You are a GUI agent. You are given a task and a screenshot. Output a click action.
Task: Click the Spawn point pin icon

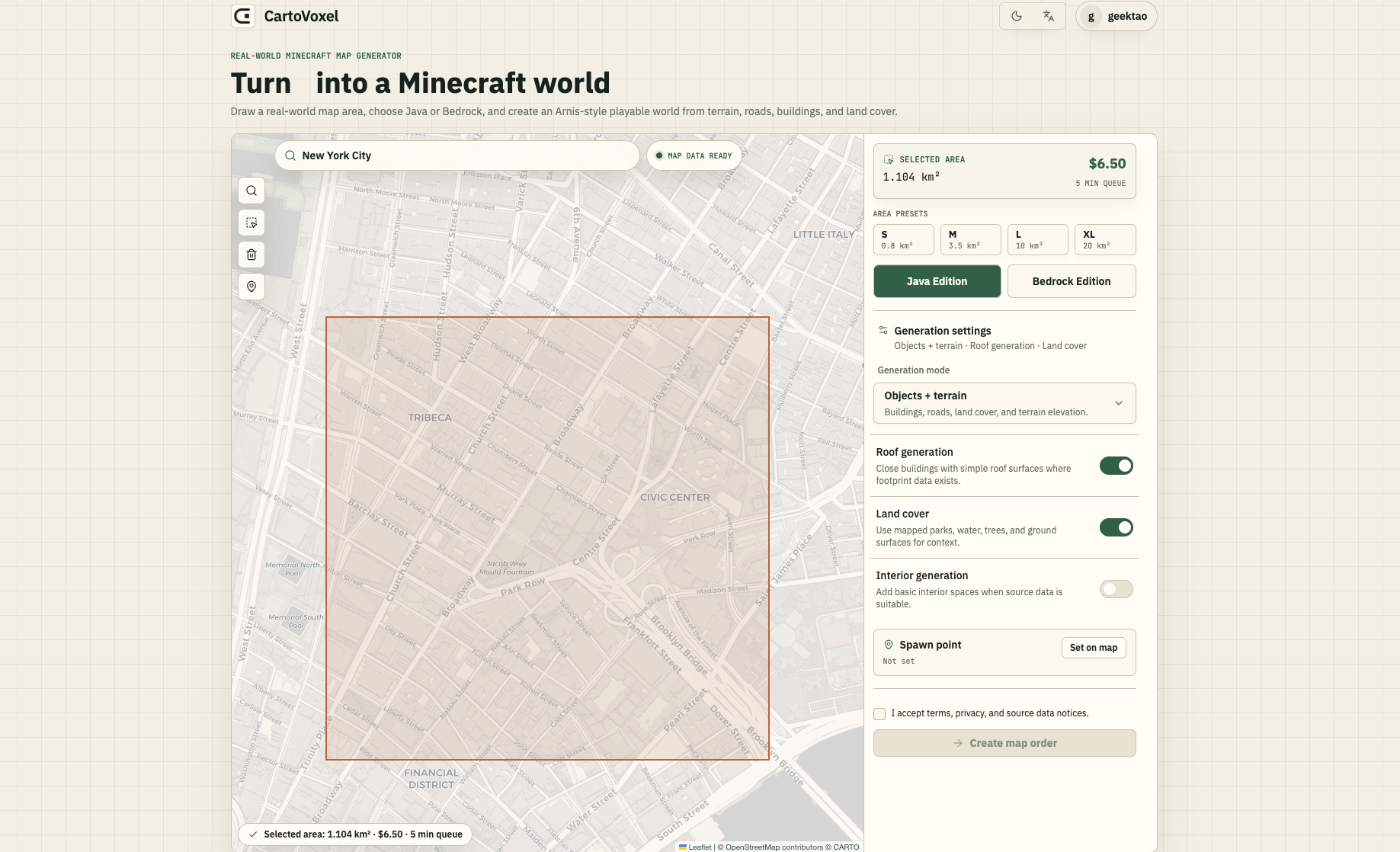(x=889, y=645)
